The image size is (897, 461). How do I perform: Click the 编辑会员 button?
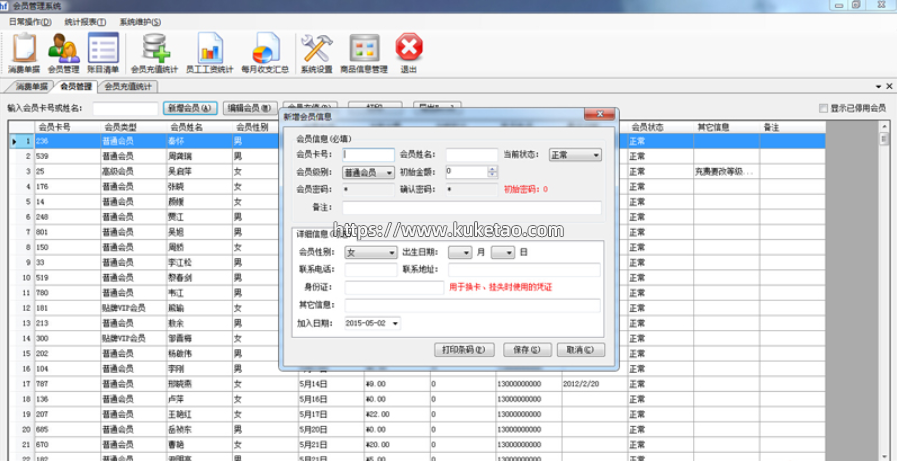click(x=249, y=108)
